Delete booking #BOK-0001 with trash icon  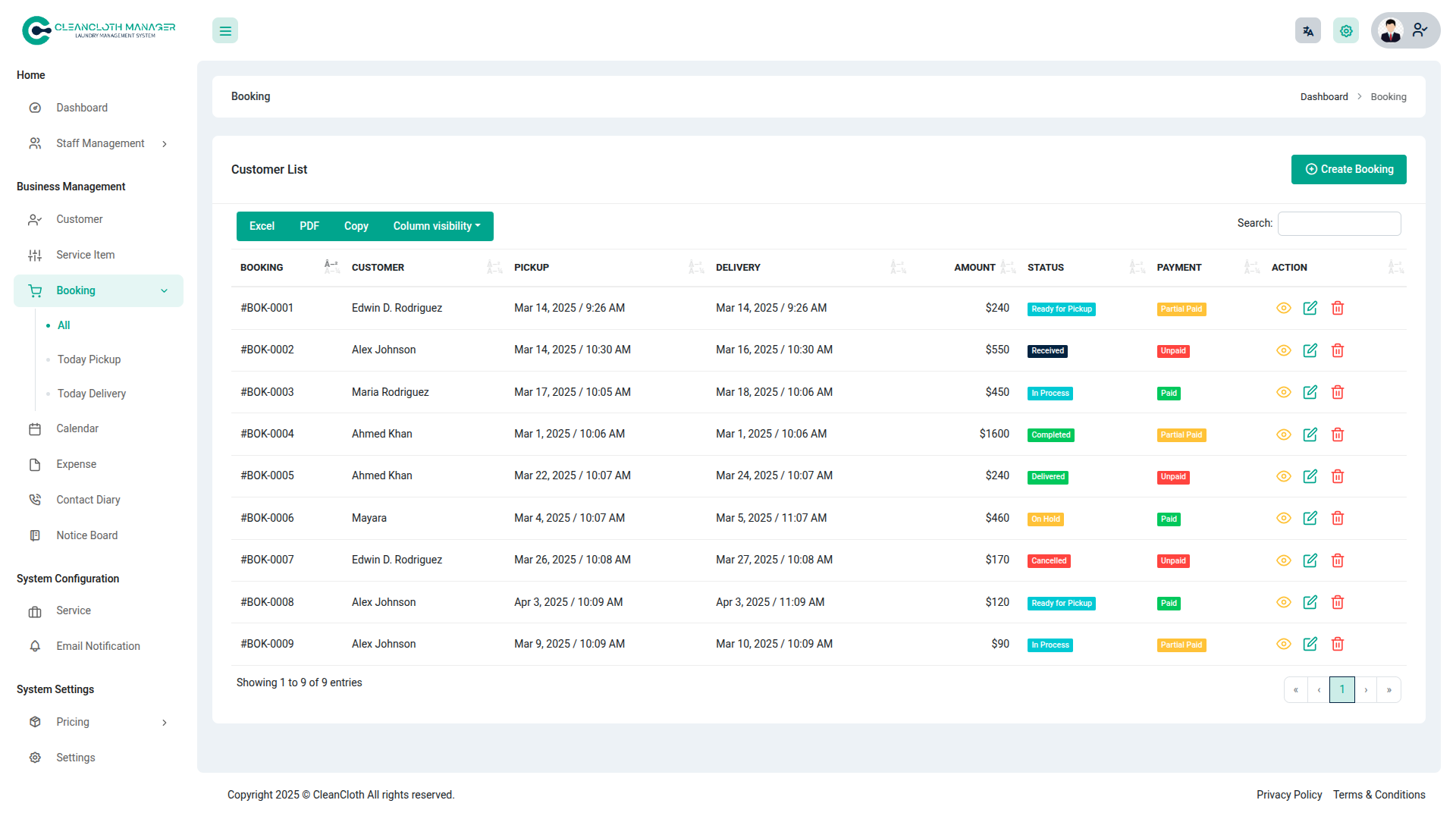(x=1338, y=308)
